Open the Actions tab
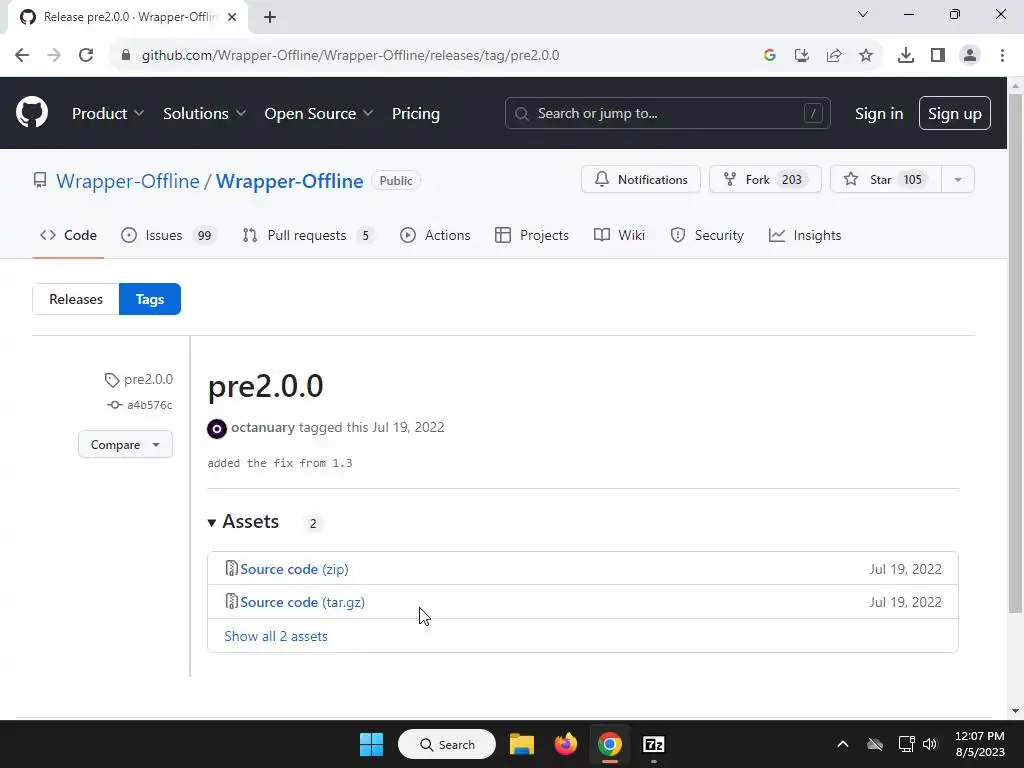The height and width of the screenshot is (768, 1024). pyautogui.click(x=435, y=235)
